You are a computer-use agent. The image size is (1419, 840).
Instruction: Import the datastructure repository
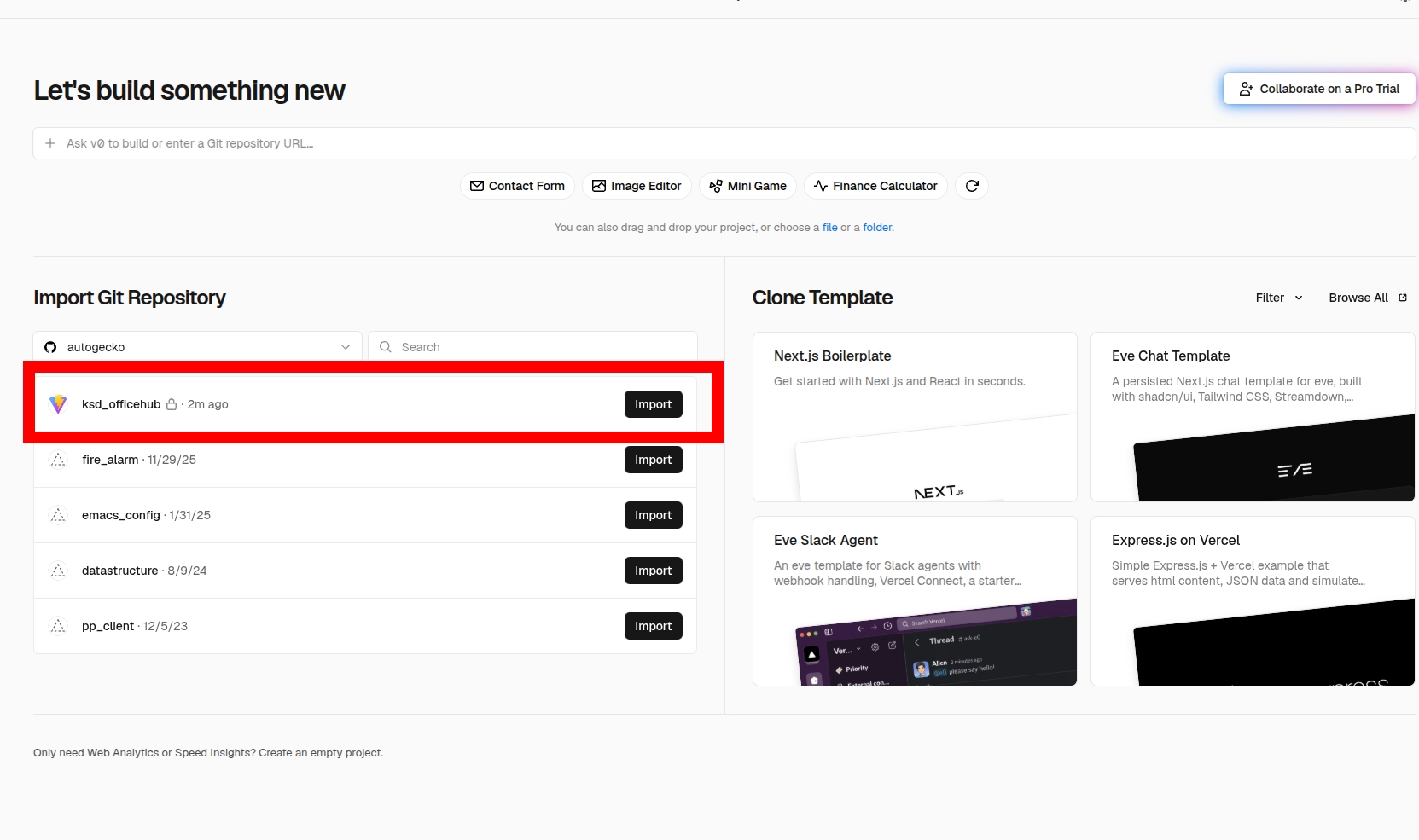coord(654,571)
